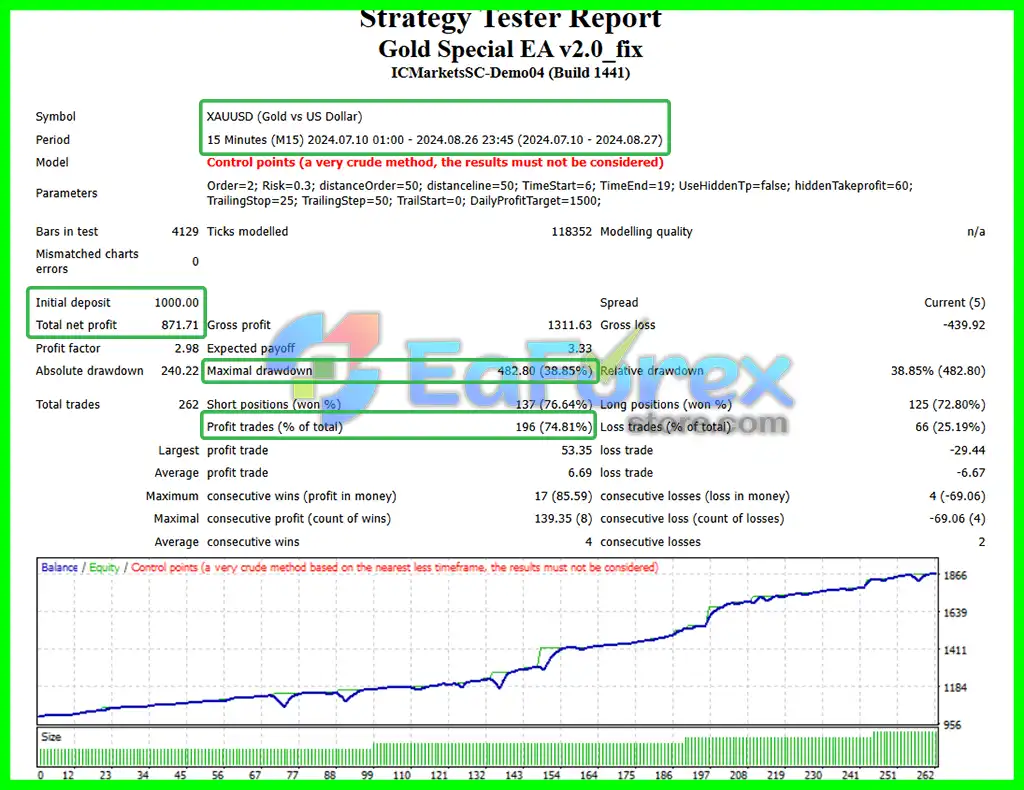This screenshot has width=1024, height=790.
Task: Click consecutive loss value '-69.06 (4)'
Action: click(957, 518)
